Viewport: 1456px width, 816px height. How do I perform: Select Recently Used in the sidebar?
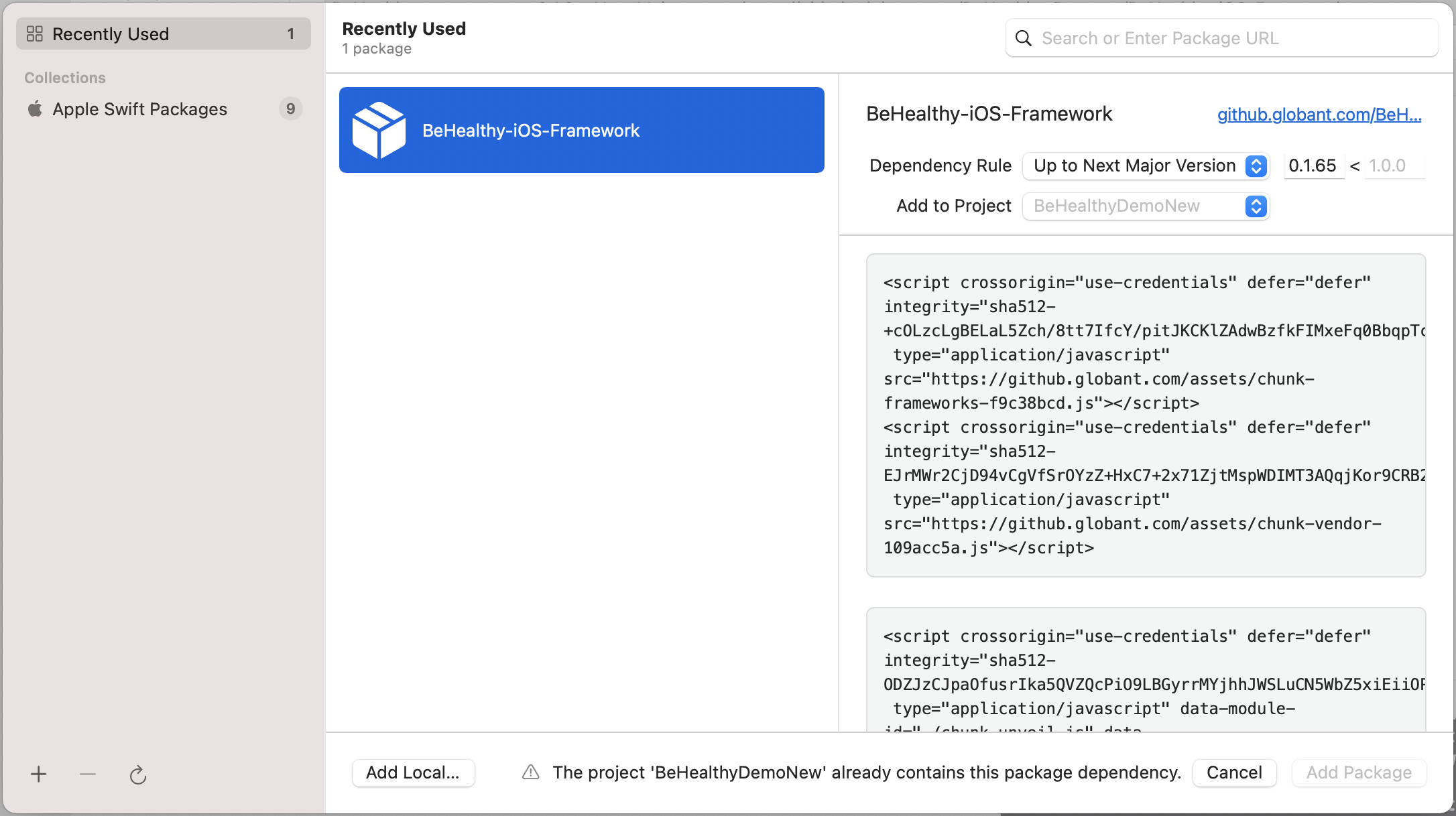111,33
